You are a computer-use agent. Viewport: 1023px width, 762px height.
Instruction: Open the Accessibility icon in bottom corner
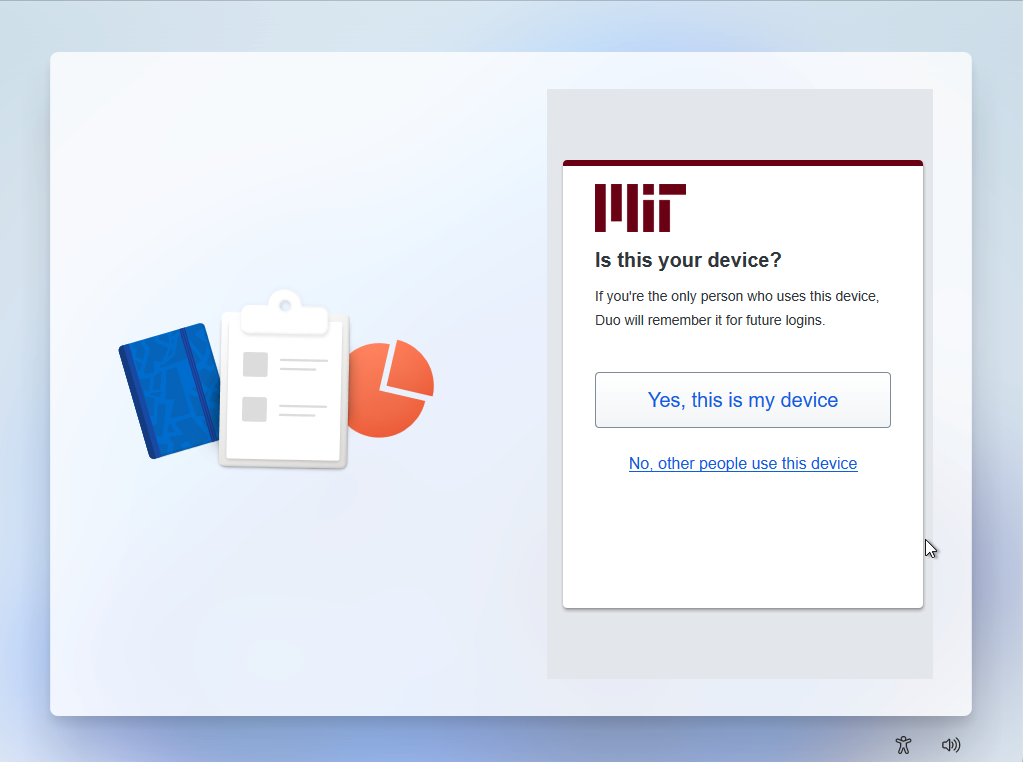pos(903,744)
